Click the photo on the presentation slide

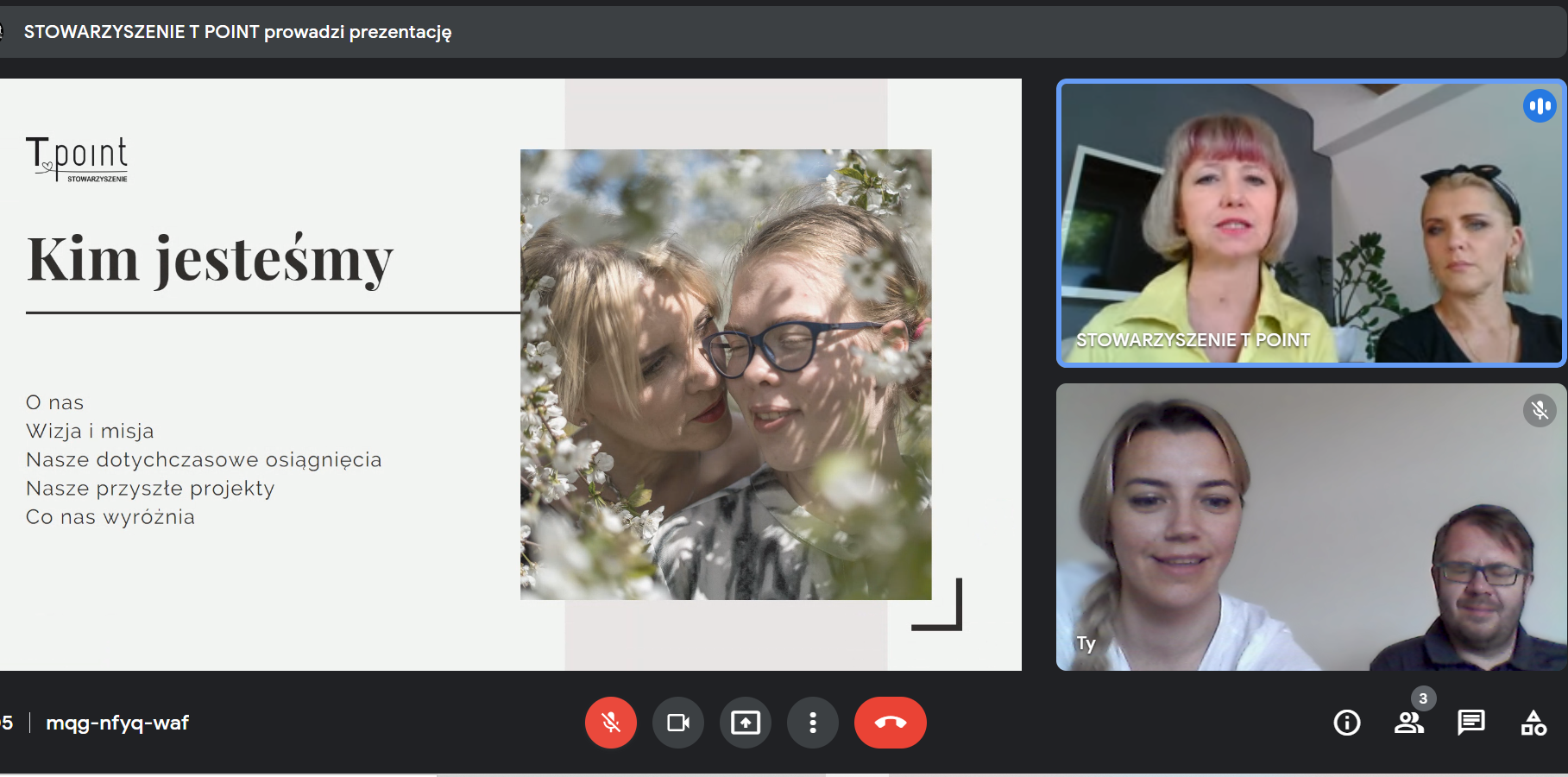tap(726, 375)
